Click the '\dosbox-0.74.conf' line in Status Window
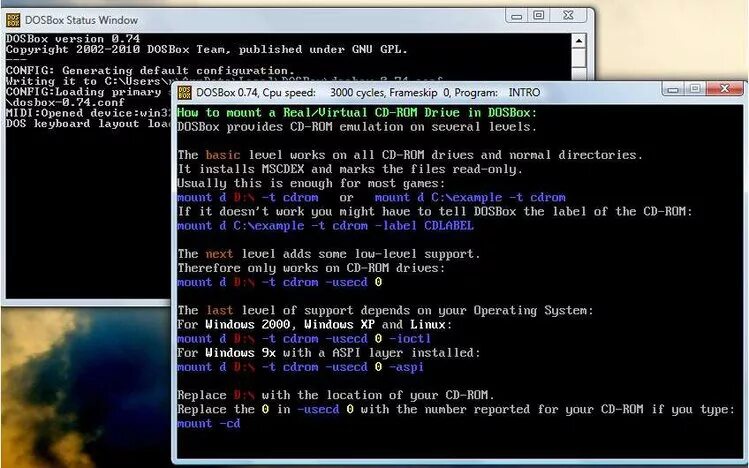 (x=65, y=102)
